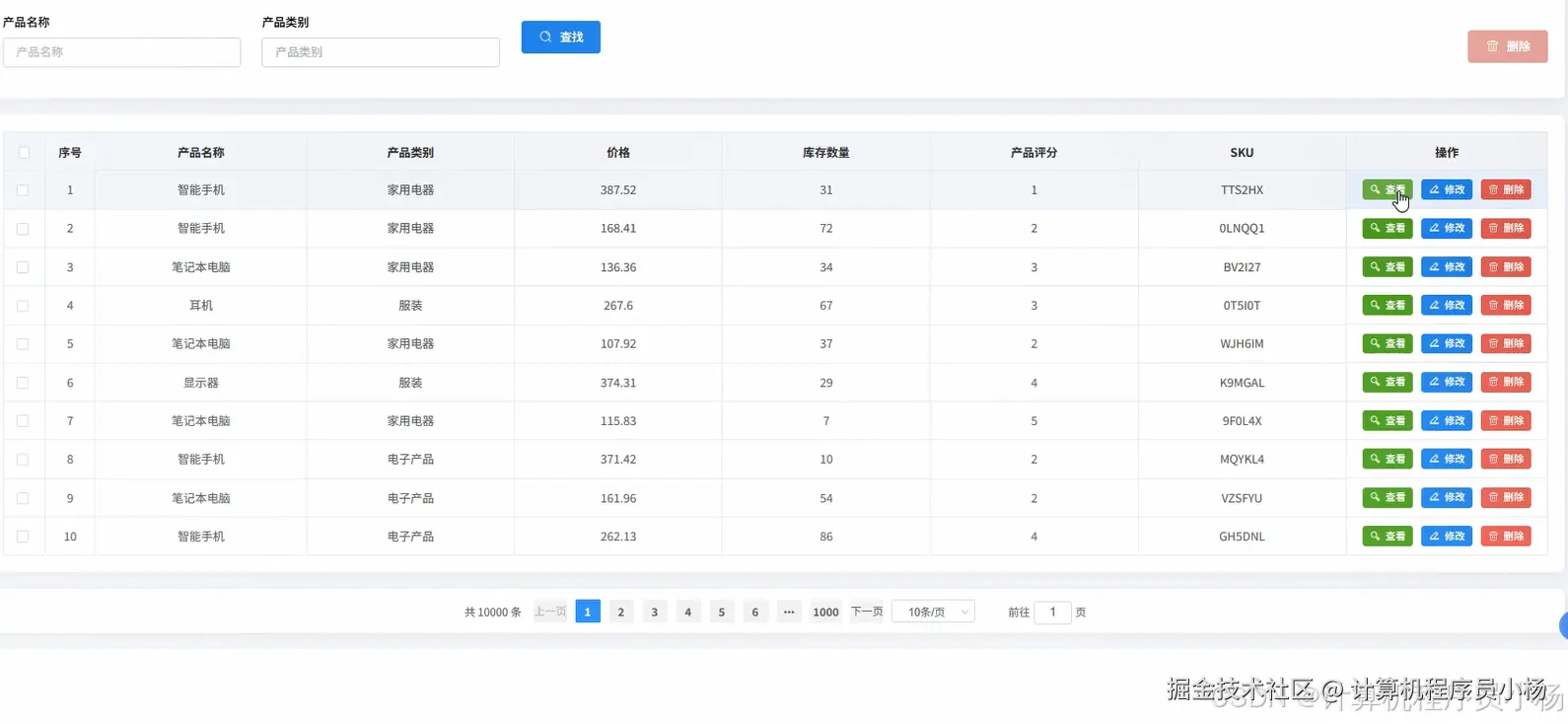The width and height of the screenshot is (1568, 724).
Task: Edit product with SKU 0T5I0T
Action: [1447, 305]
